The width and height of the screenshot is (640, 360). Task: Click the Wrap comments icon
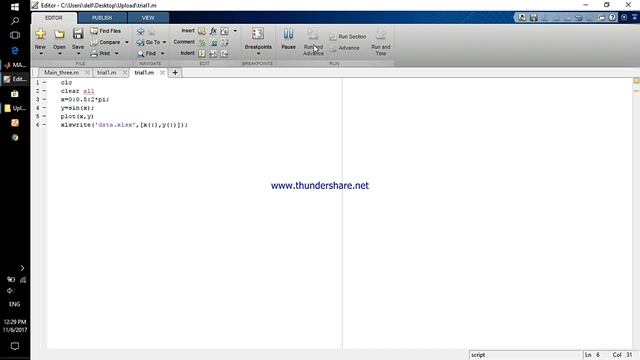[224, 42]
